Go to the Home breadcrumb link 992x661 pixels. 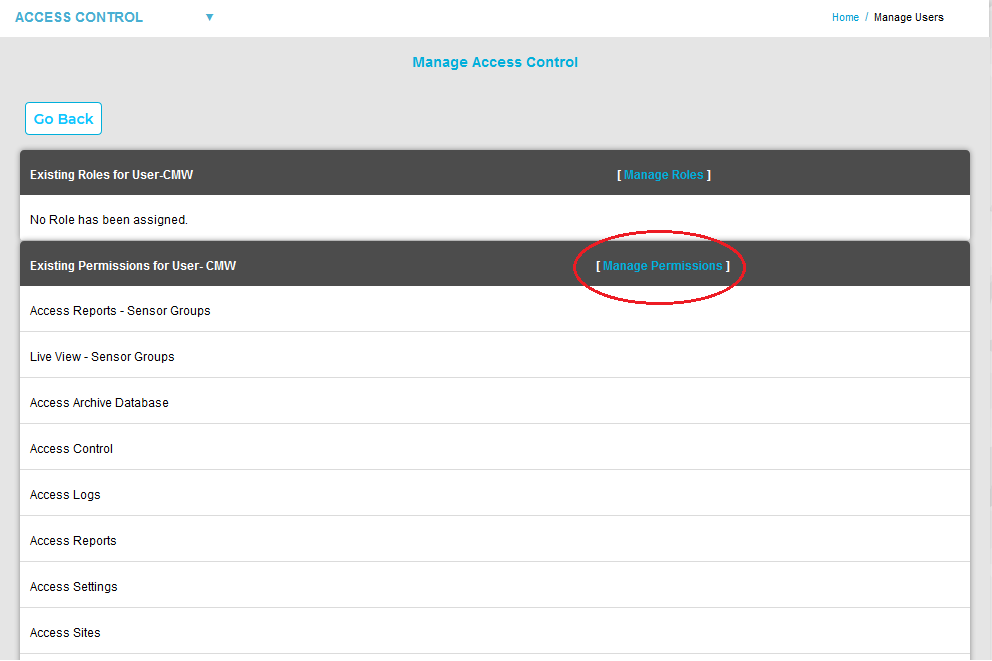coord(845,17)
